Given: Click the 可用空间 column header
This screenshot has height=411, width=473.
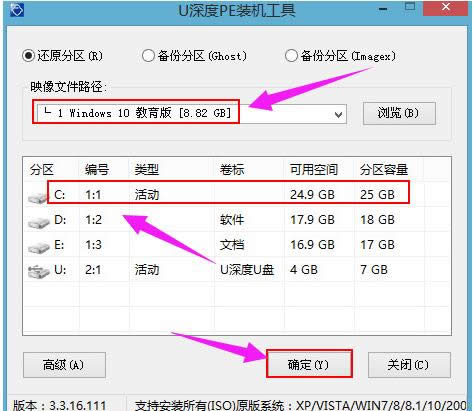Looking at the screenshot, I should (314, 170).
